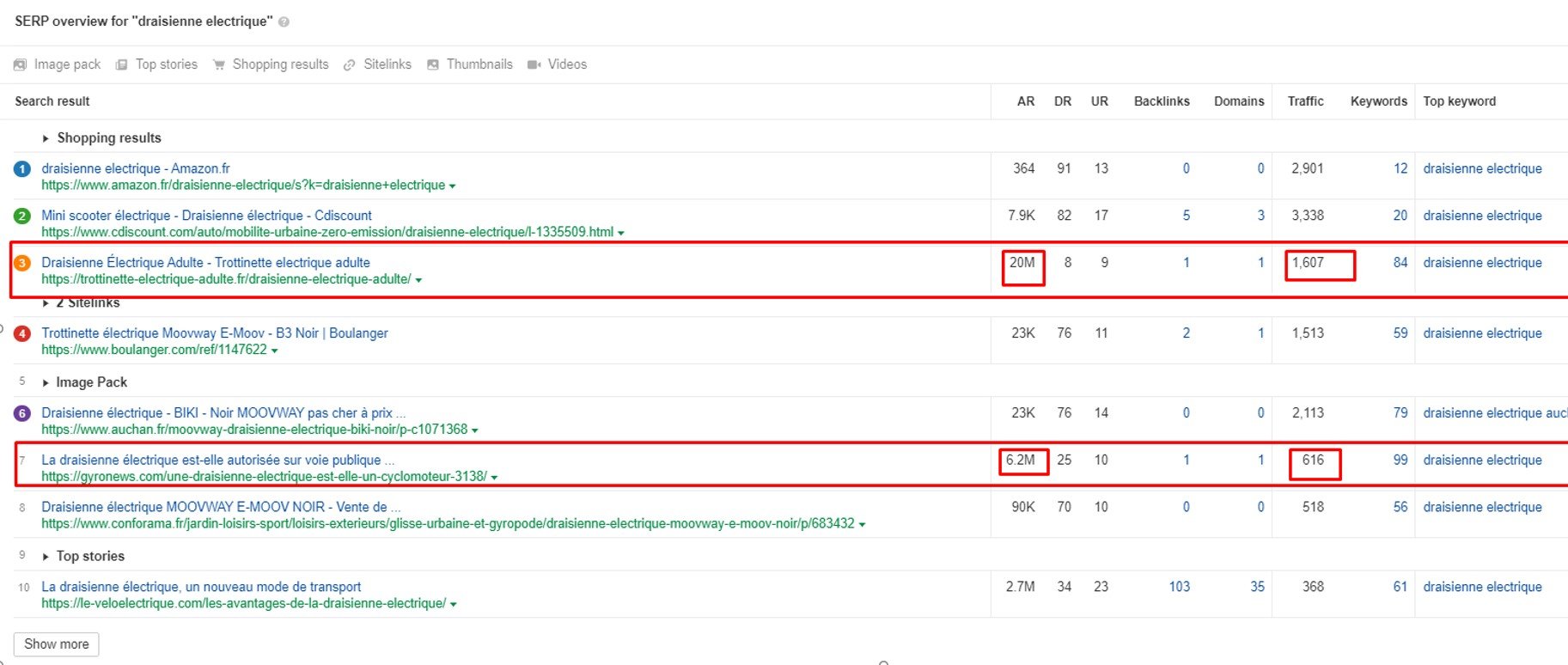Open URL dropdown for gyronews.com result
Image resolution: width=1568 pixels, height=665 pixels.
(x=494, y=477)
